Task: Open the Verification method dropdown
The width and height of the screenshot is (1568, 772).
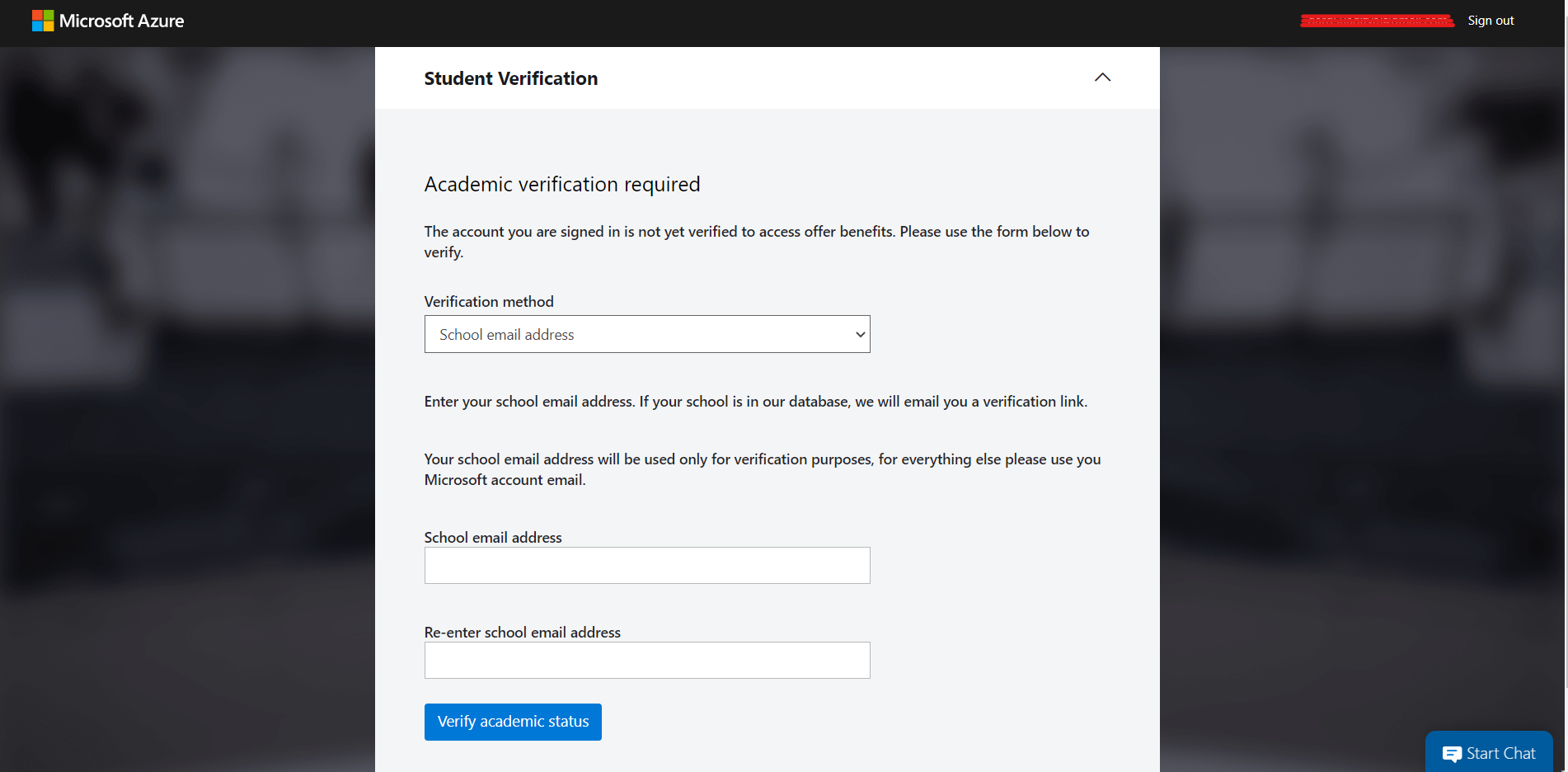Action: [647, 334]
